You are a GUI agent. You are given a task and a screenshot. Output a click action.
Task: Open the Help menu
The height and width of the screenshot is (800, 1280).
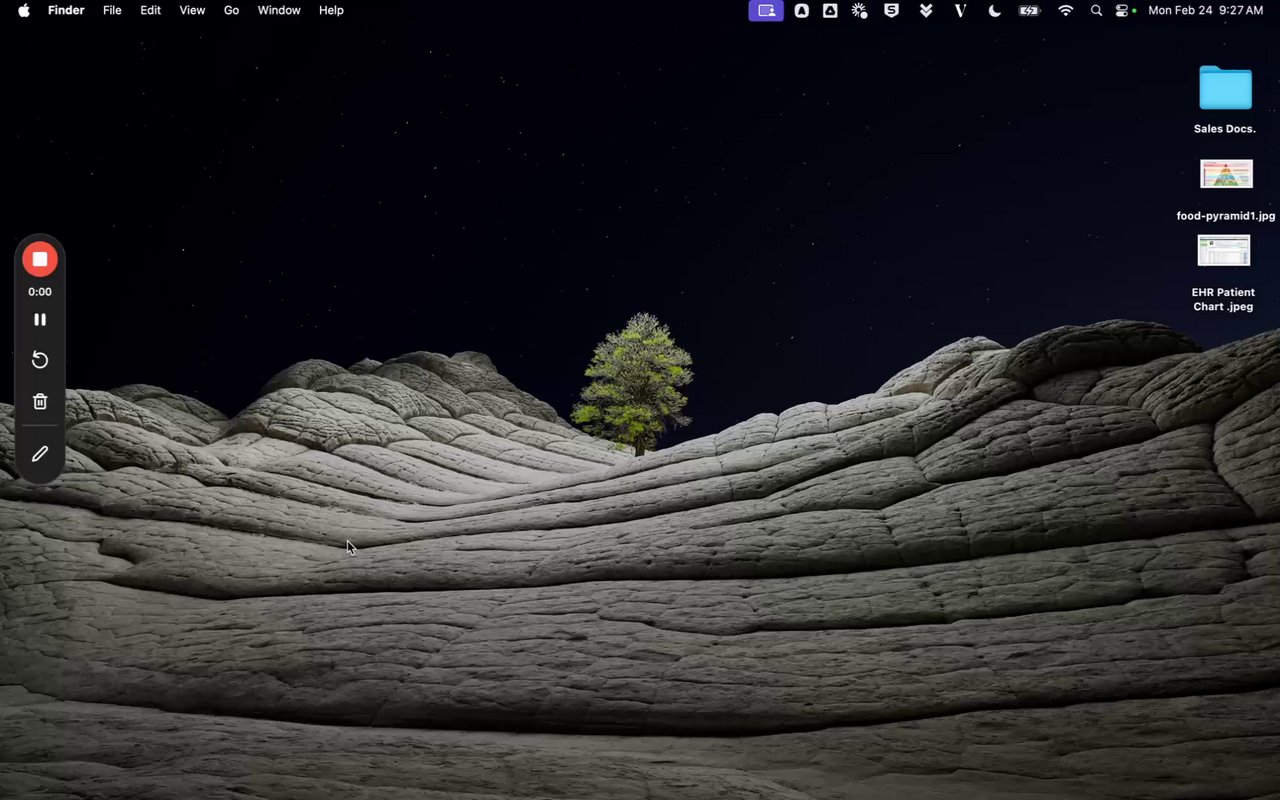pyautogui.click(x=331, y=10)
